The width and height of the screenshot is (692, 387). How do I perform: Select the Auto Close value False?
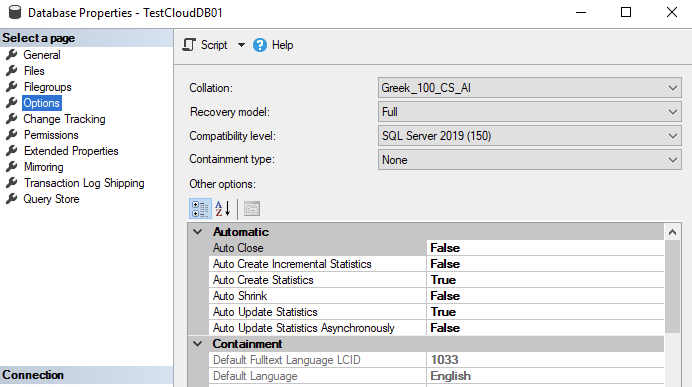coord(545,248)
